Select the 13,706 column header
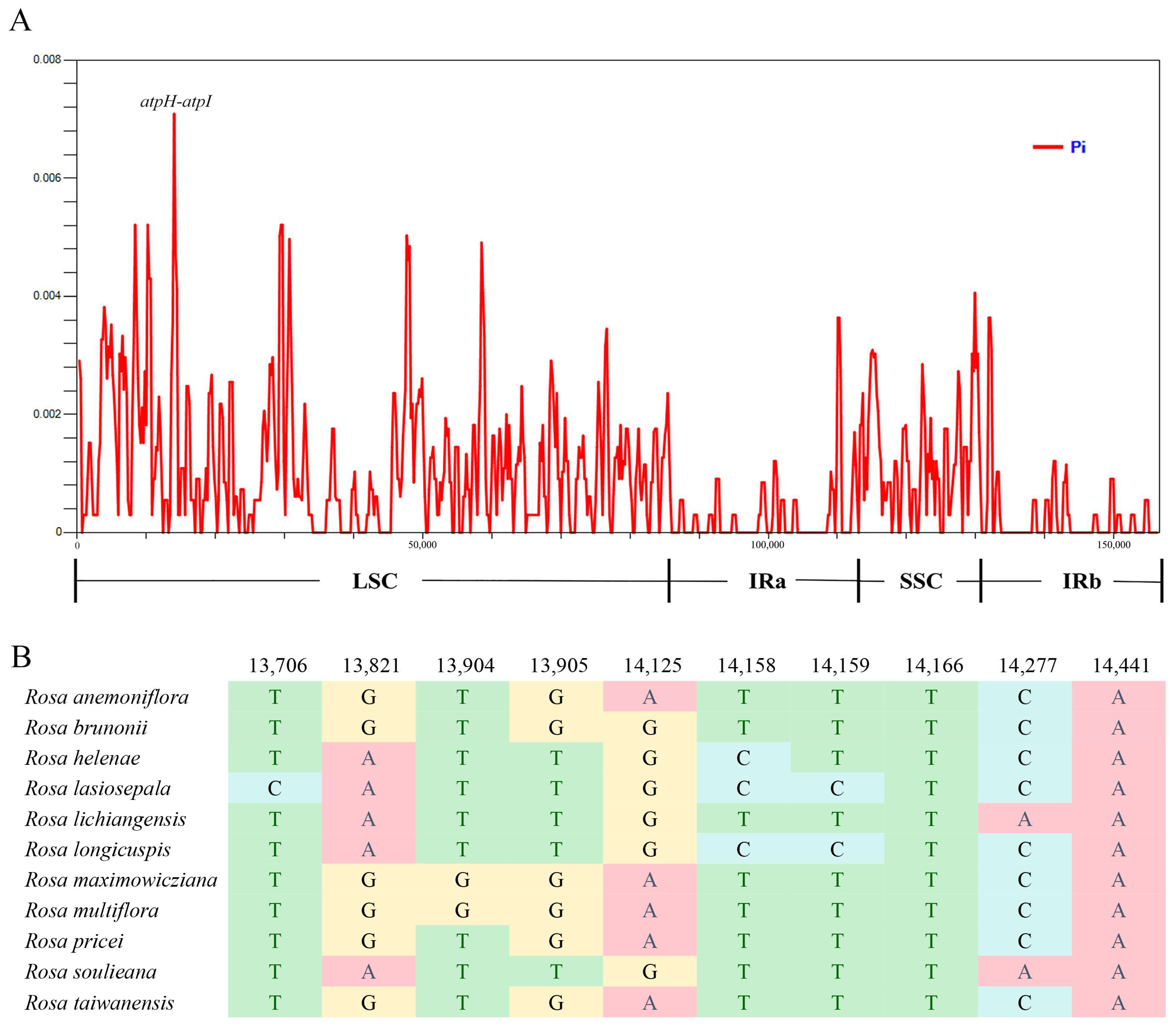Viewport: 1176px width, 1030px height. 277,665
